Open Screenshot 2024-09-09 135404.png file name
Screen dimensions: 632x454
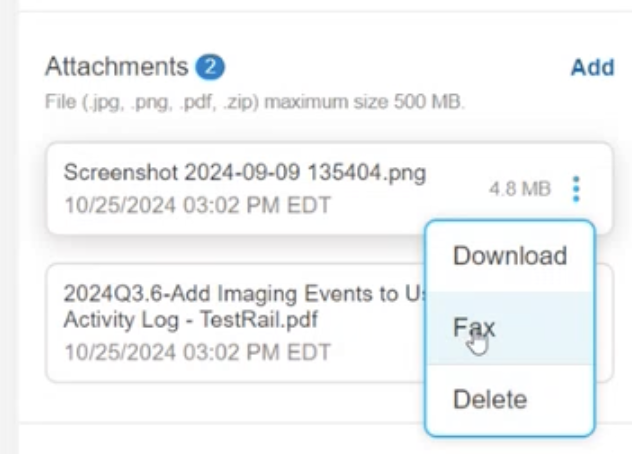[245, 173]
